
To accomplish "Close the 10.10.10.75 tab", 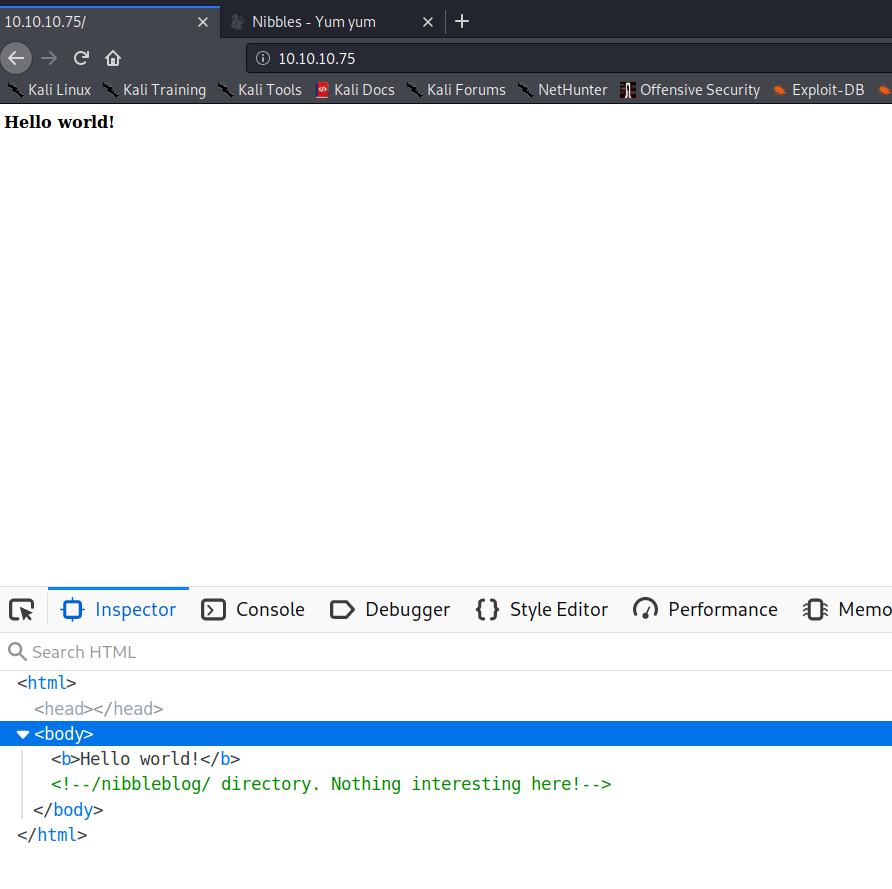I will coord(203,22).
